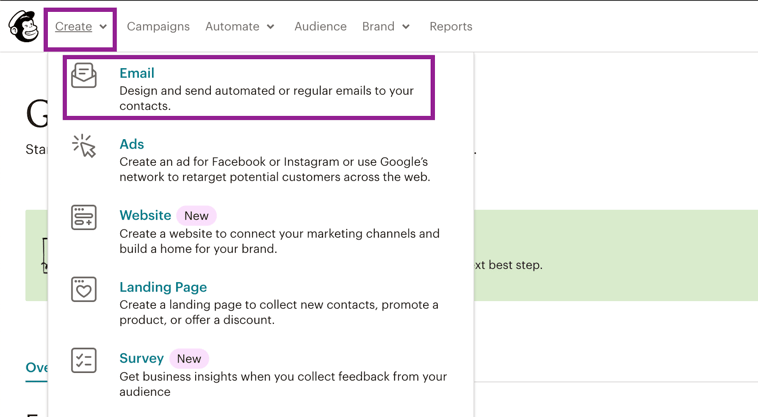Click the New badge next to Survey
Viewport: 758px width, 417px height.
189,359
